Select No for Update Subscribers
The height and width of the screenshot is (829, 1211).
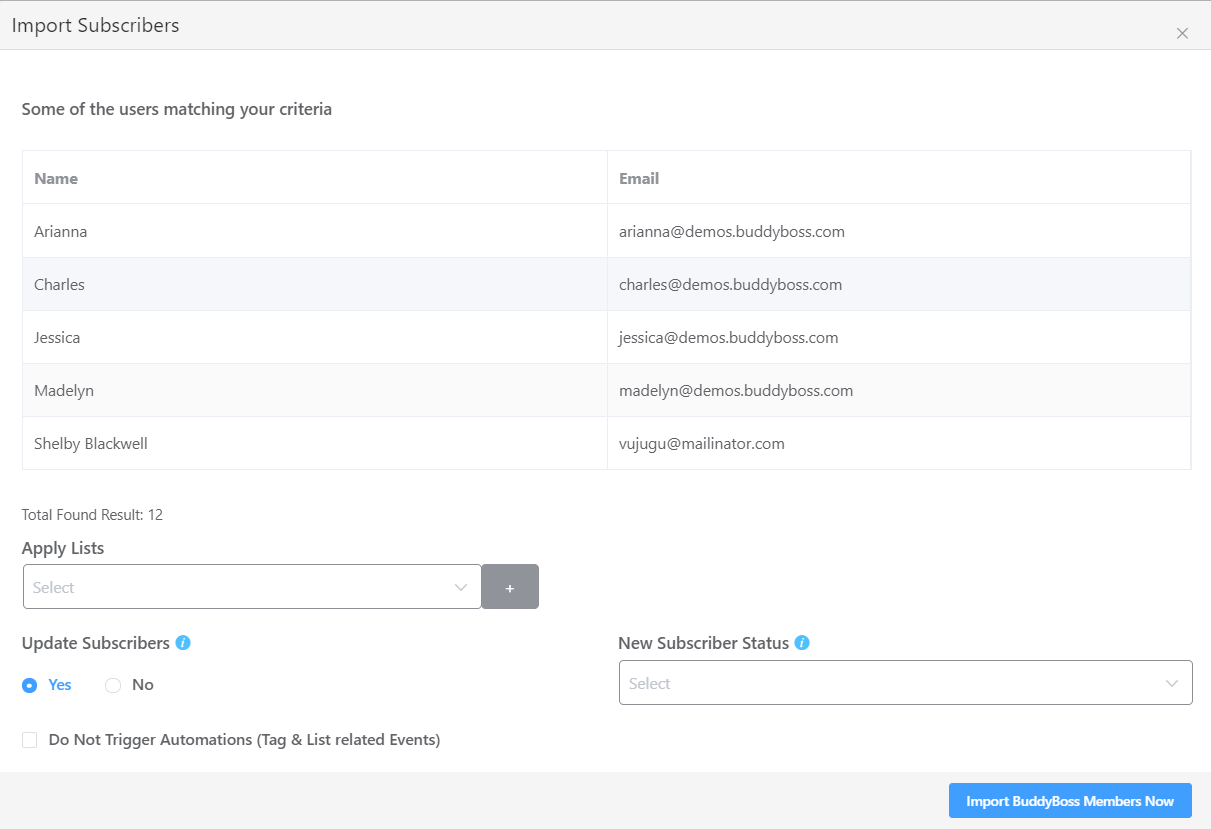(113, 685)
